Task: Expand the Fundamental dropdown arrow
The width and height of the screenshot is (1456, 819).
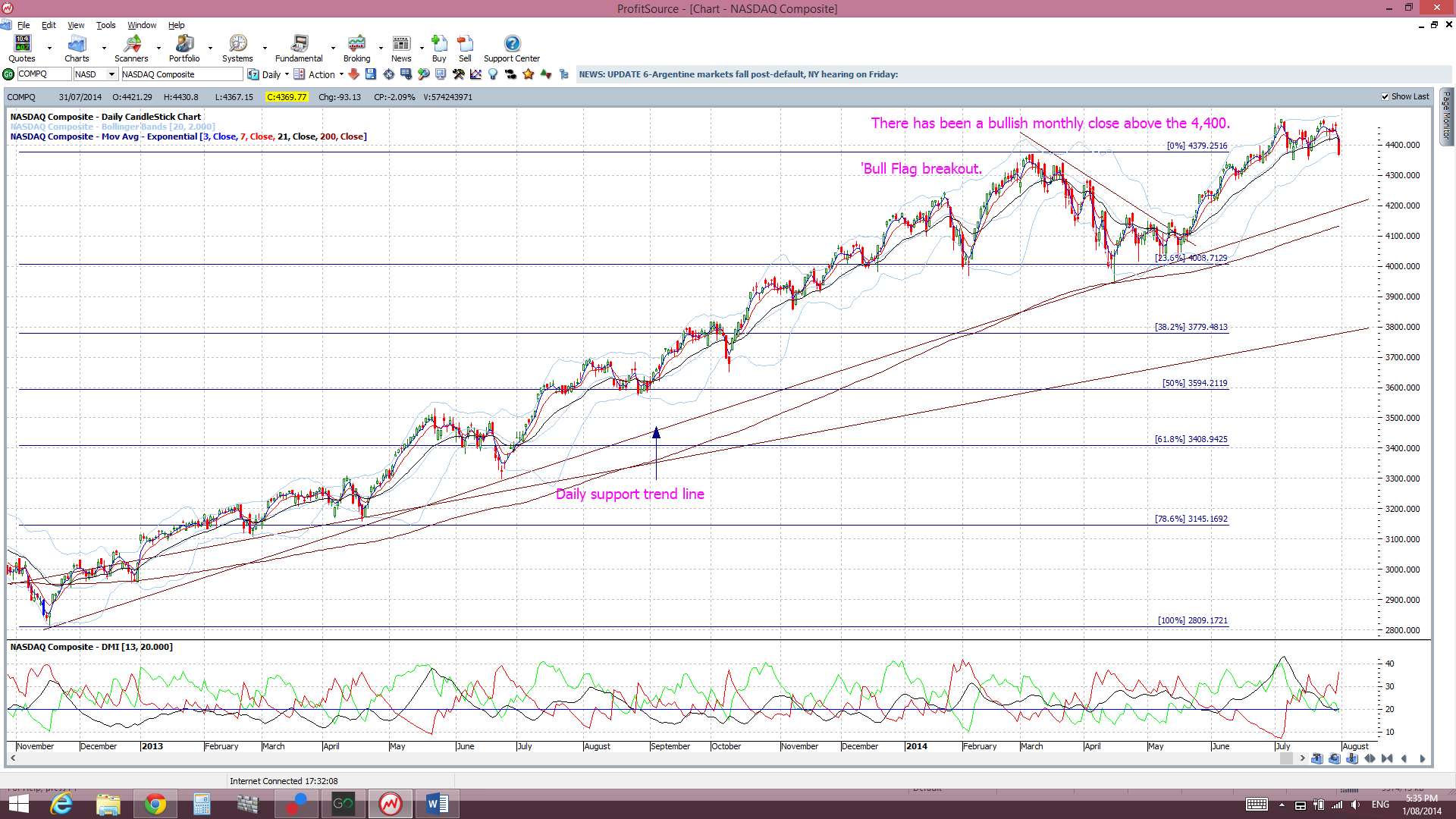Action: (333, 49)
